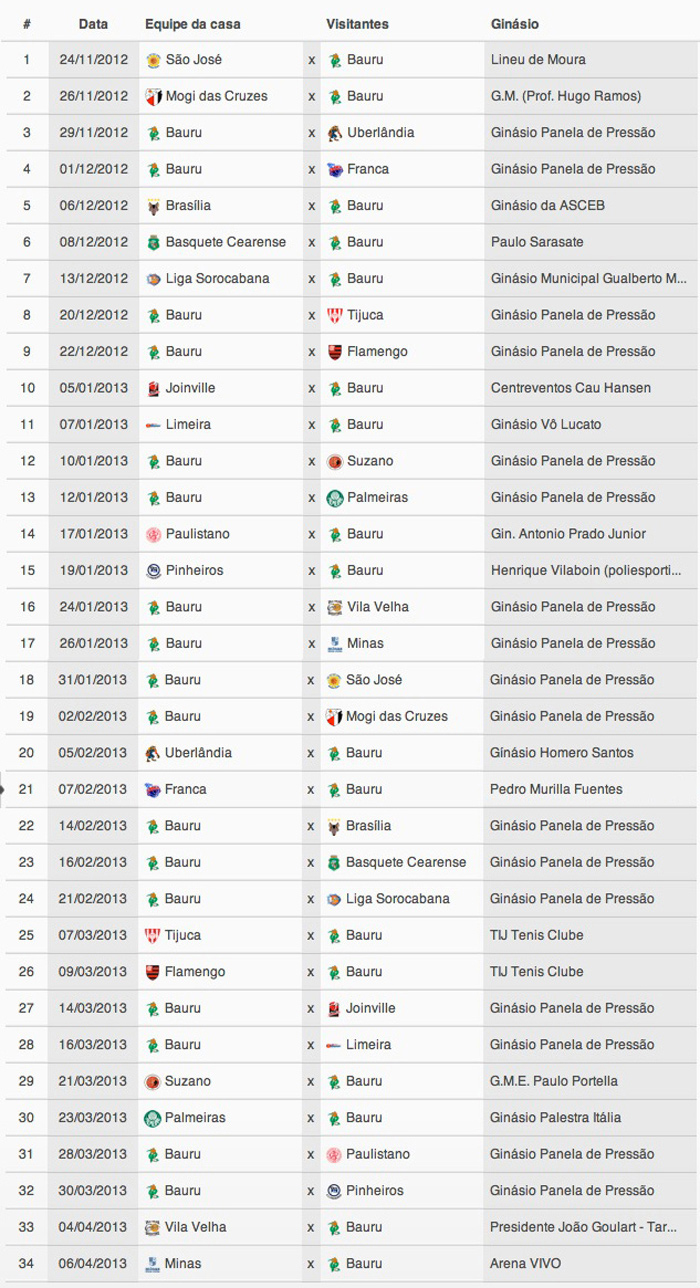Click the Mogi das Cruzes logo in row 2
This screenshot has height=1288, width=700.
[153, 97]
